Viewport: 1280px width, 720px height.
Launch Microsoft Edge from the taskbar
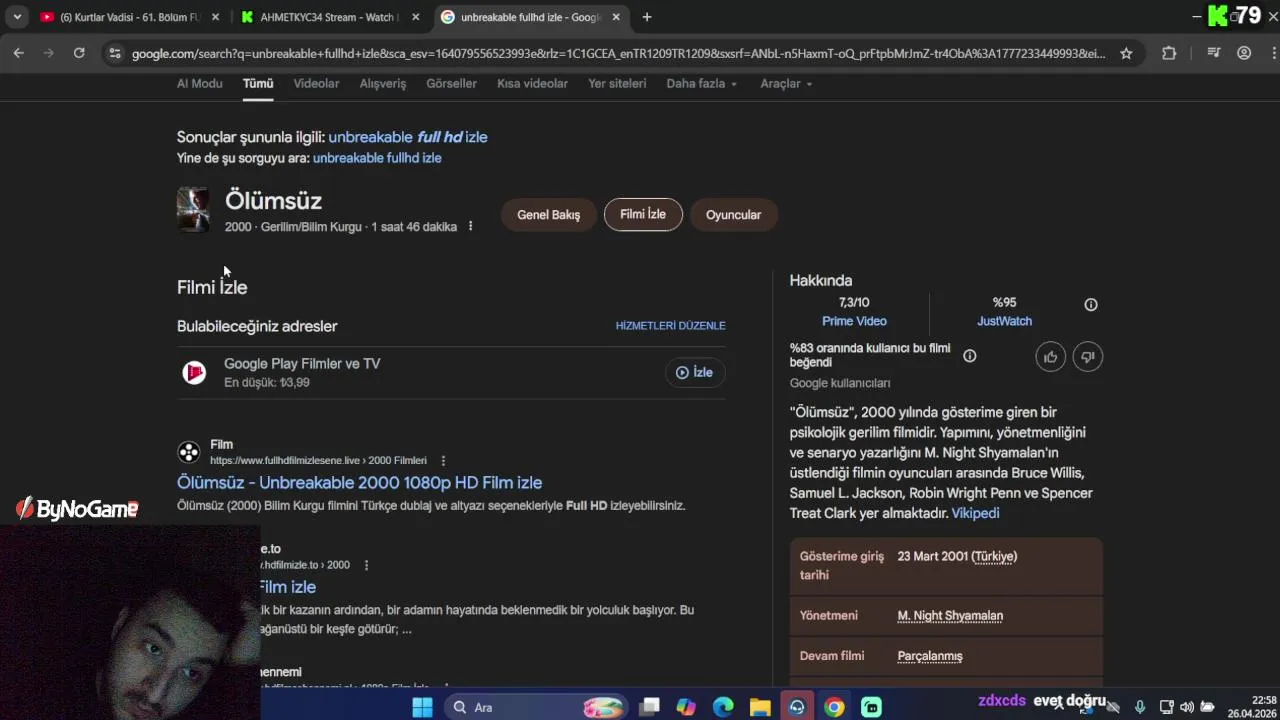723,707
